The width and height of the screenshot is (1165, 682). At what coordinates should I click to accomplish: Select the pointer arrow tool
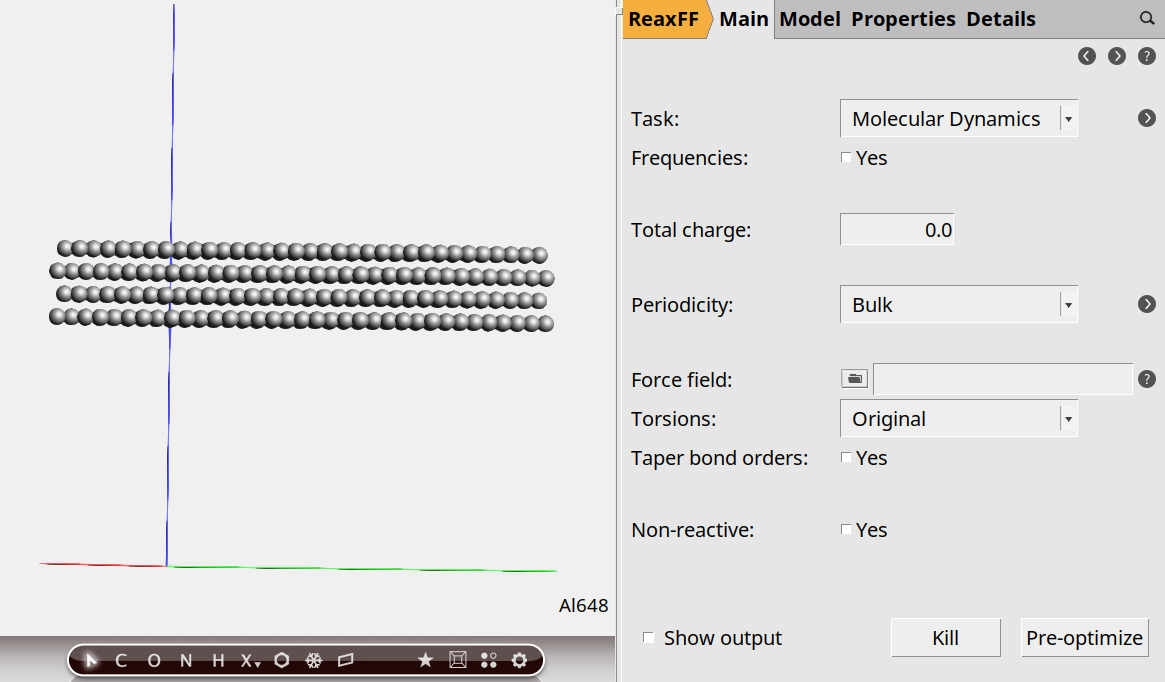[92, 660]
